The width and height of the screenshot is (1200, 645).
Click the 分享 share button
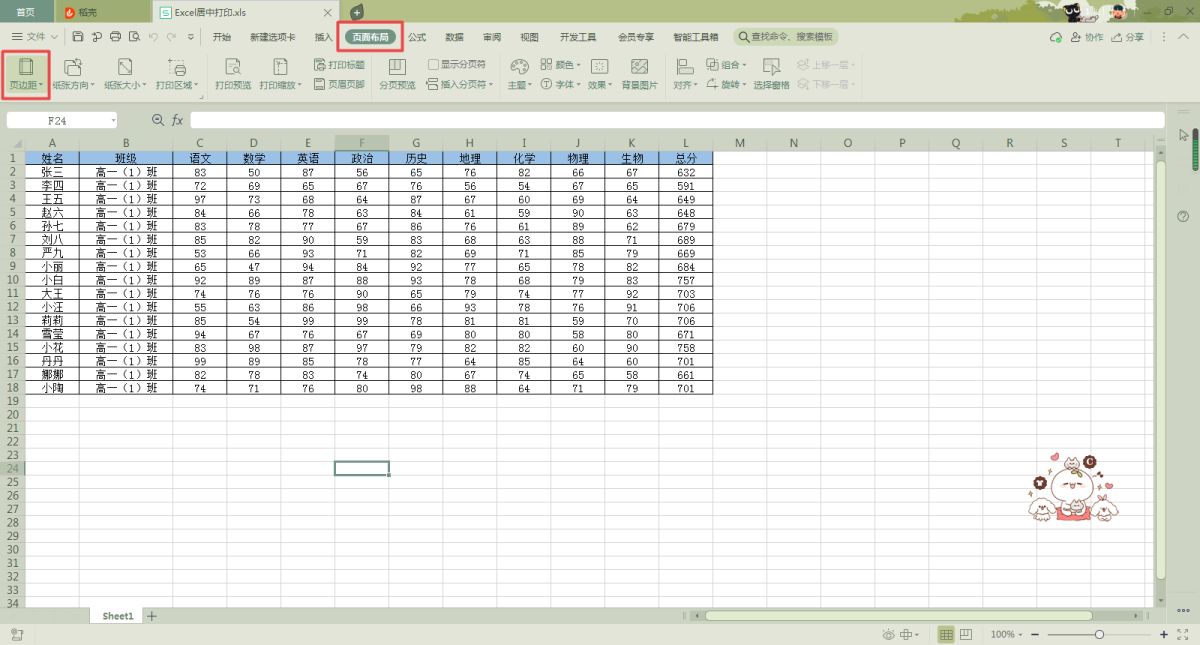click(x=1128, y=37)
